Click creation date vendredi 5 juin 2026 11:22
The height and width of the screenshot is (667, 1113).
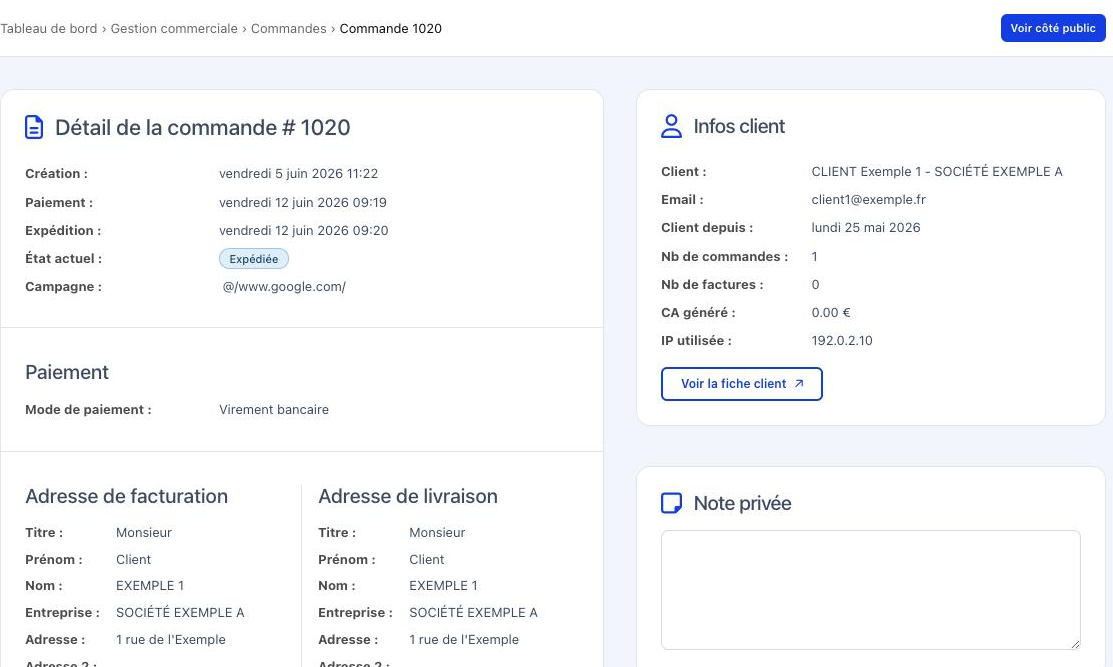tap(298, 174)
